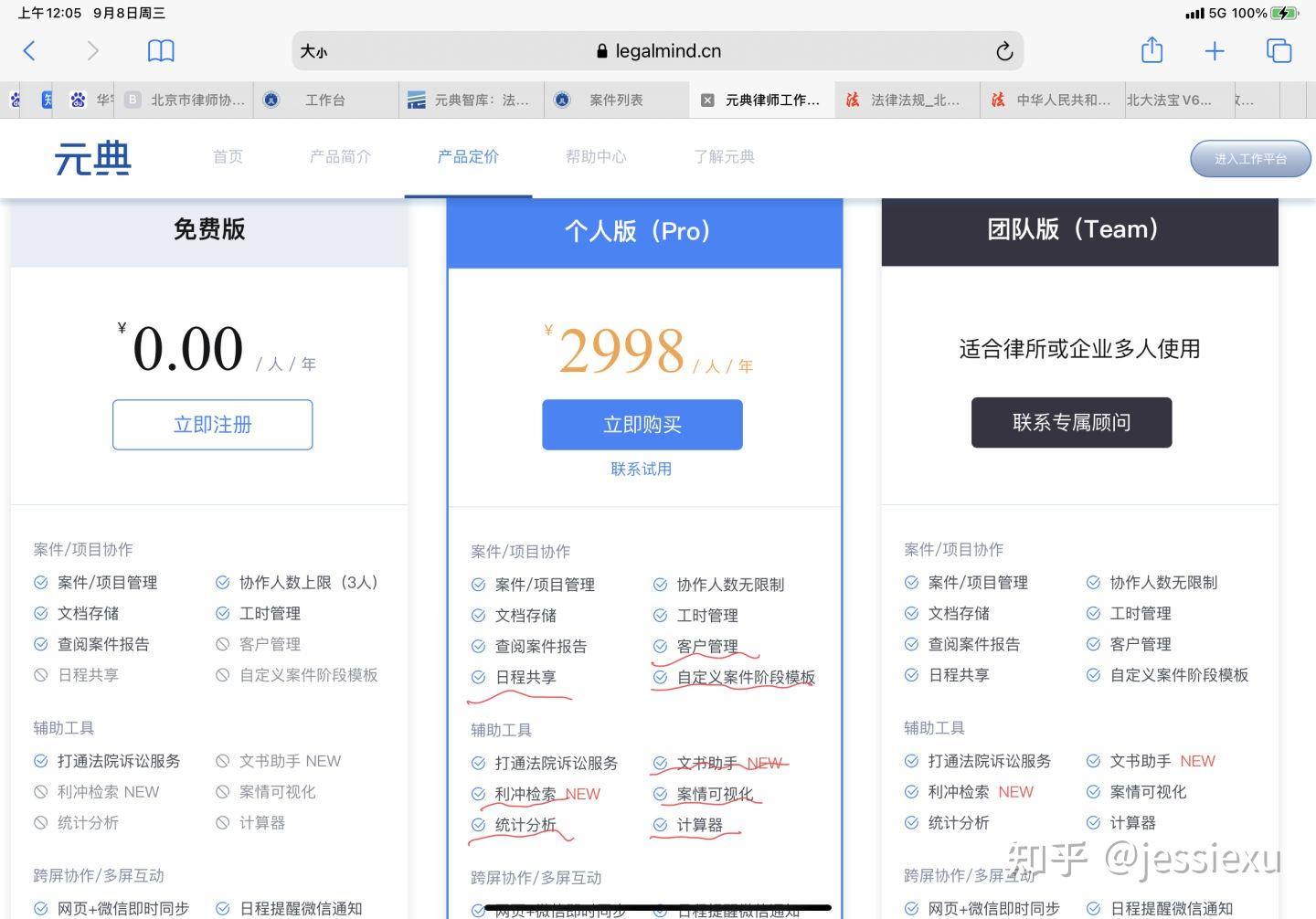This screenshot has height=919, width=1316.
Task: Click the 进入工作平台 button
Action: coord(1250,159)
